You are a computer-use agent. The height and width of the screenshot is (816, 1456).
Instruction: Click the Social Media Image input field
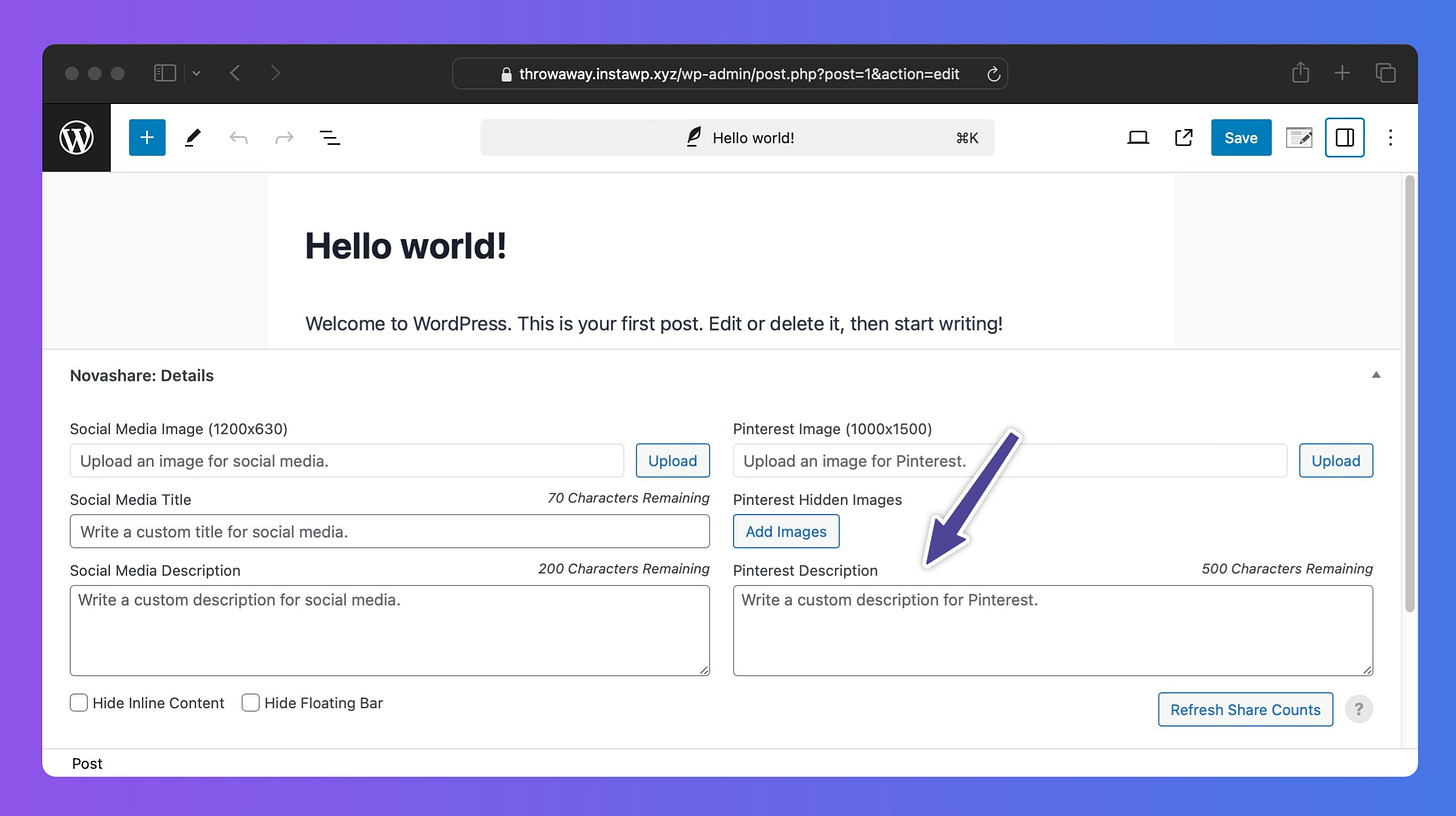coord(347,461)
